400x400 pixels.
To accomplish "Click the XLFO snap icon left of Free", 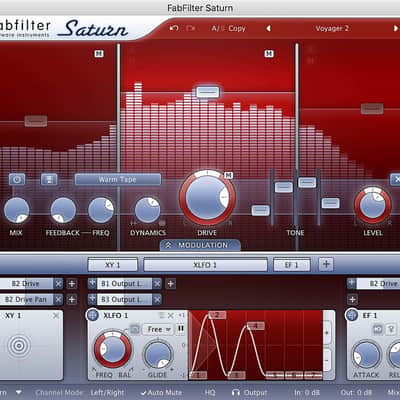I will coord(135,329).
